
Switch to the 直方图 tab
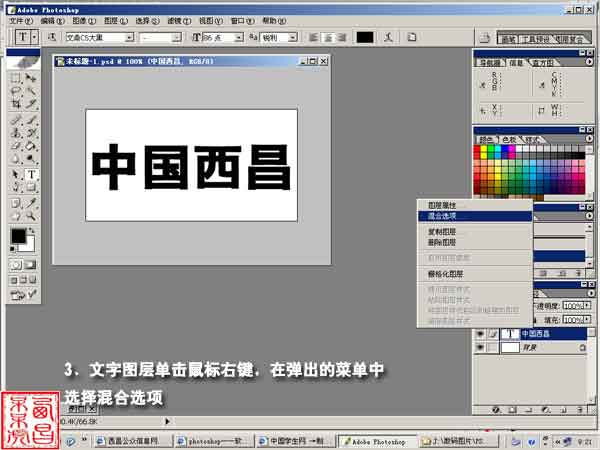click(x=543, y=62)
